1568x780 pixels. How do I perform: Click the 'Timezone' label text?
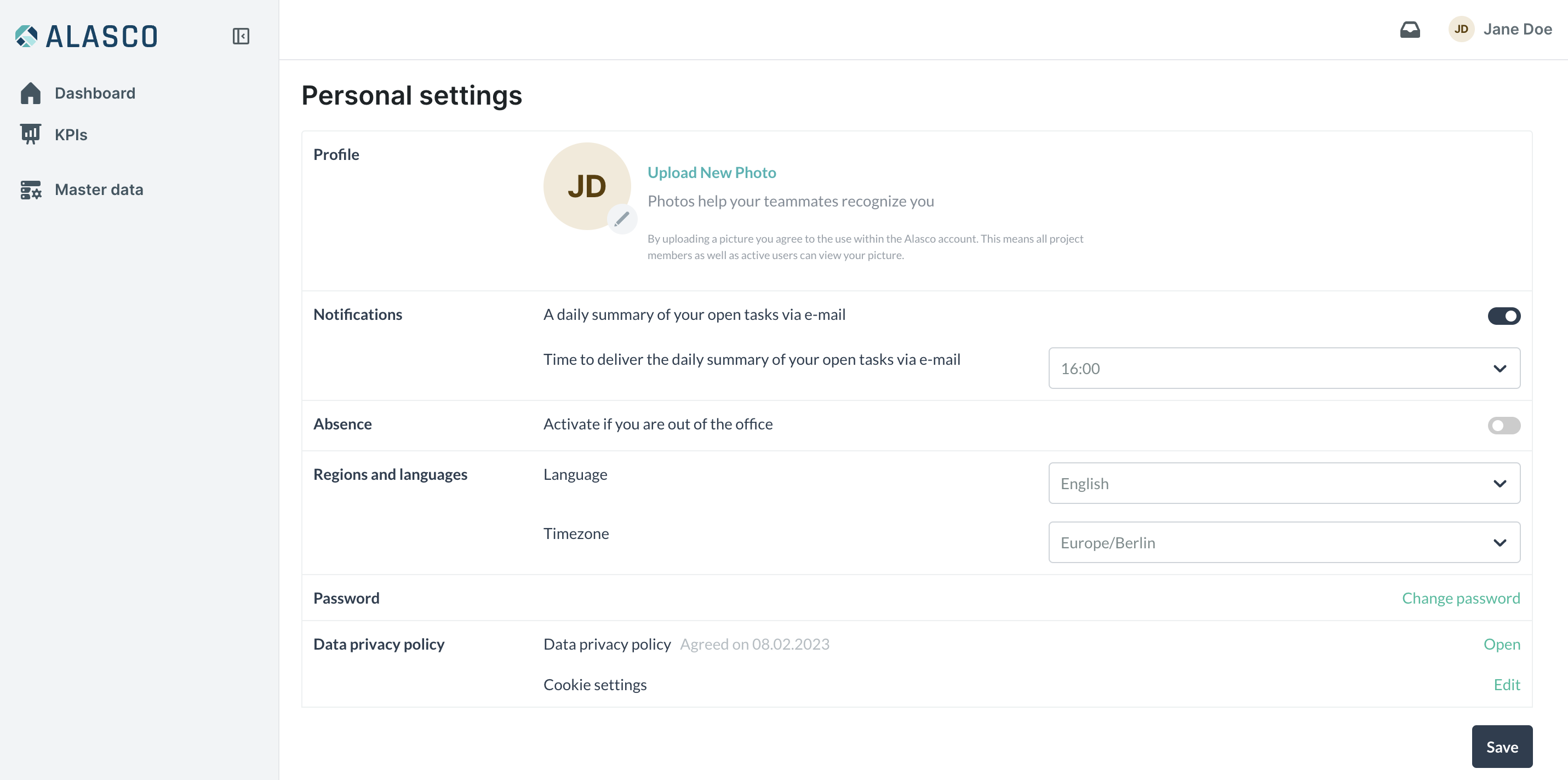point(576,534)
